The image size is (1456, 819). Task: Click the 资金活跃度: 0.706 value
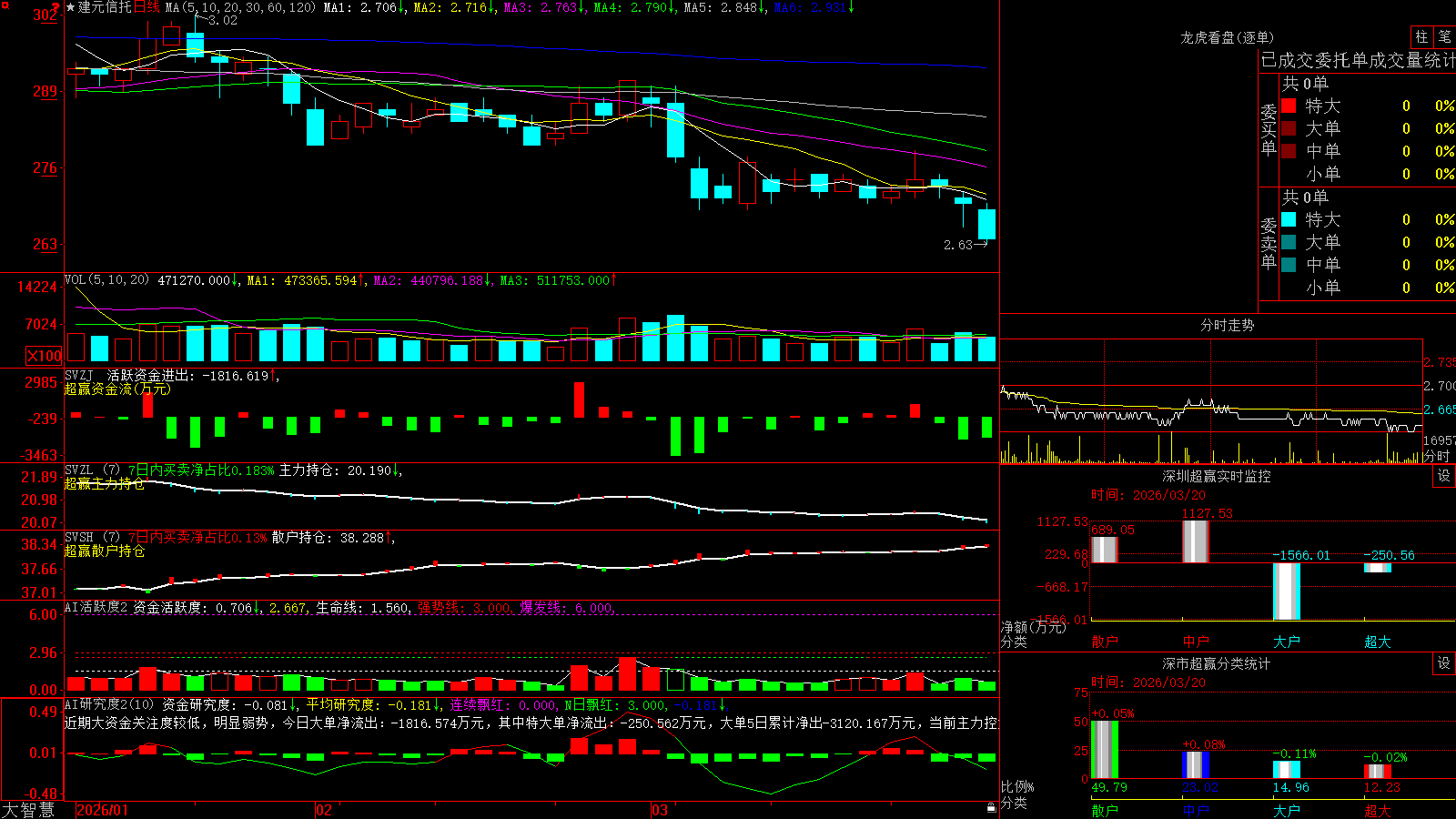197,607
